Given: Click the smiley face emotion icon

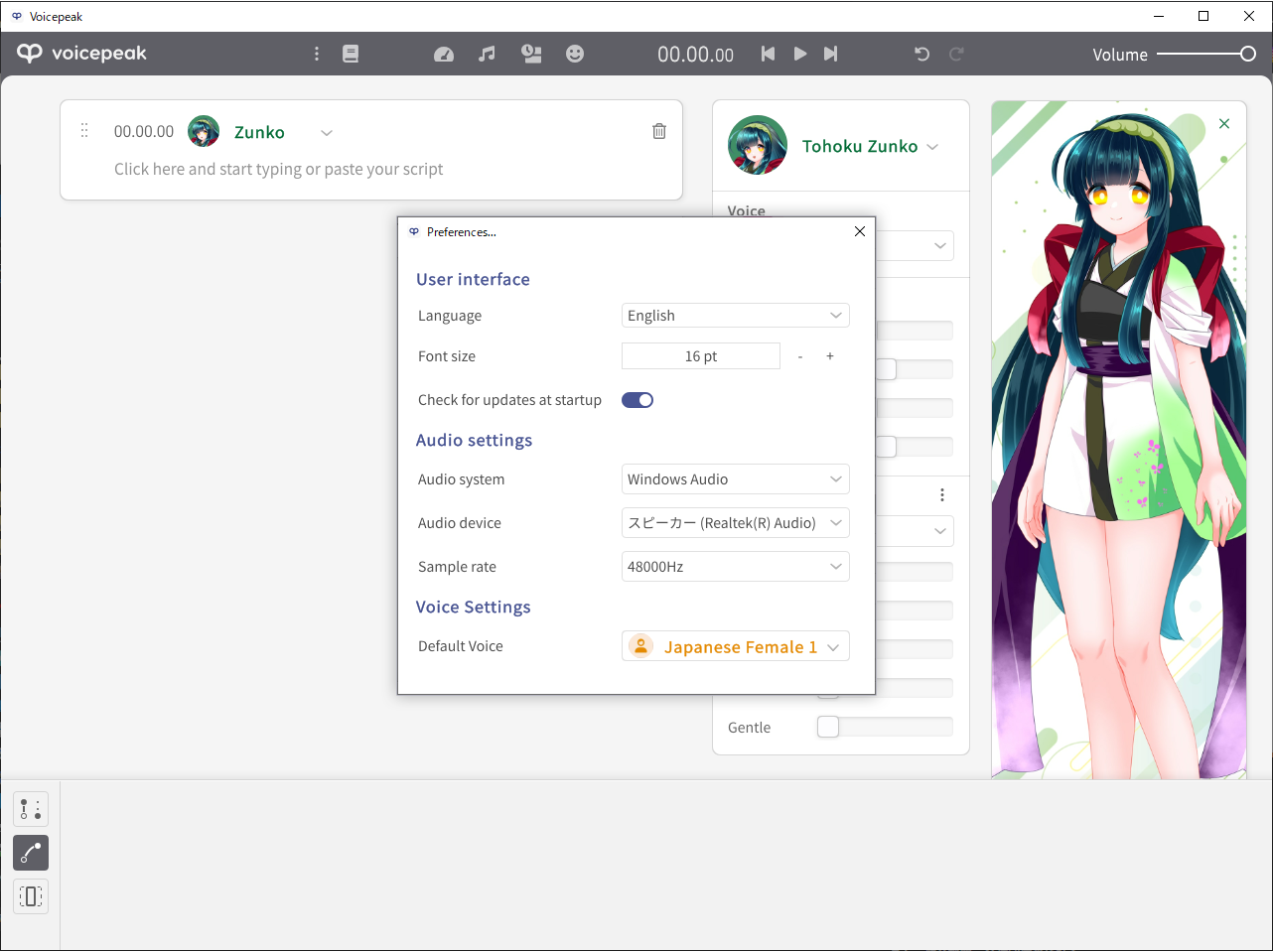Looking at the screenshot, I should coord(575,54).
